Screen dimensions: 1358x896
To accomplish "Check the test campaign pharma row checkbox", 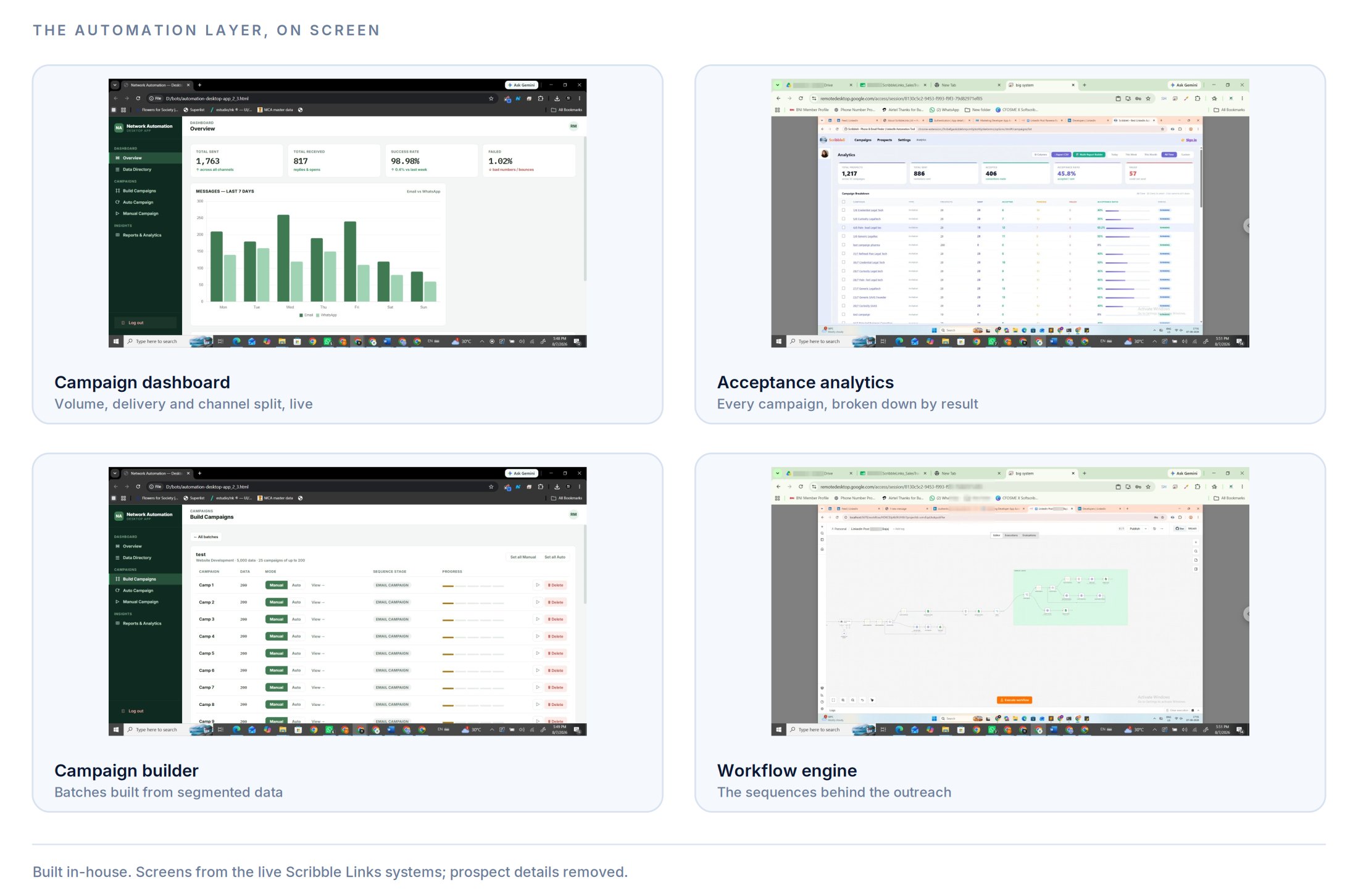I will 844,245.
